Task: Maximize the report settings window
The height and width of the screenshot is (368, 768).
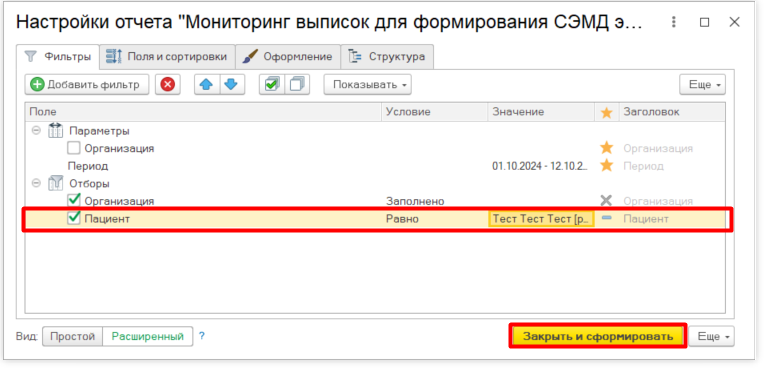Action: click(704, 22)
